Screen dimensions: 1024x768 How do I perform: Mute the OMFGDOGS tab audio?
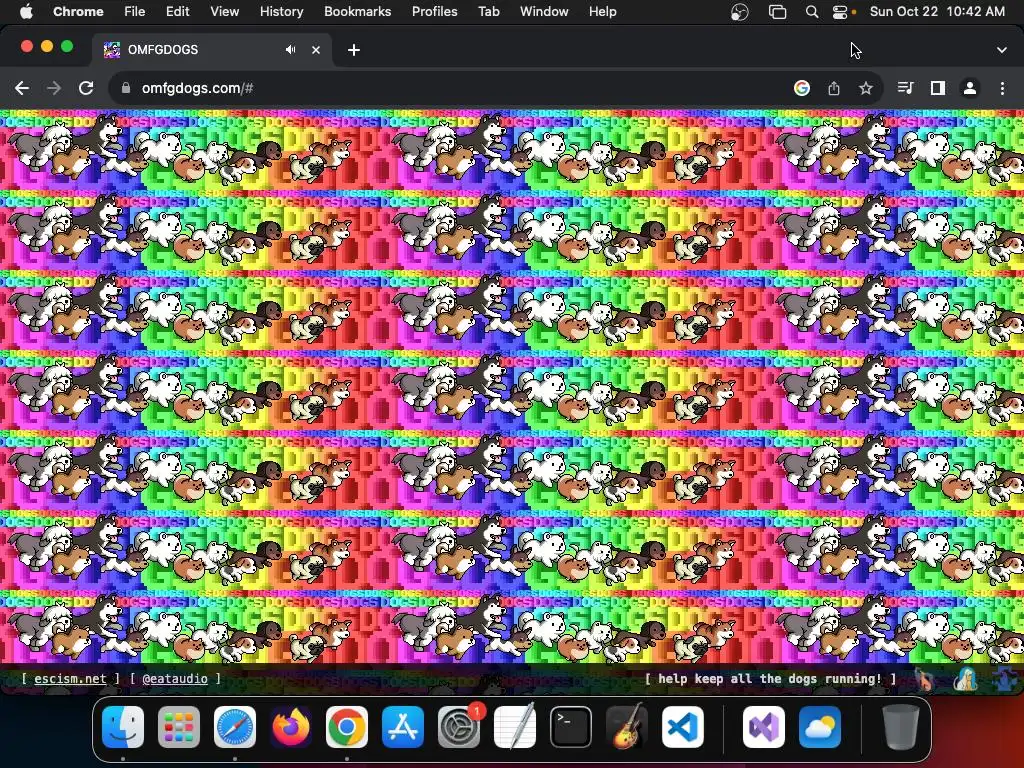click(x=291, y=50)
